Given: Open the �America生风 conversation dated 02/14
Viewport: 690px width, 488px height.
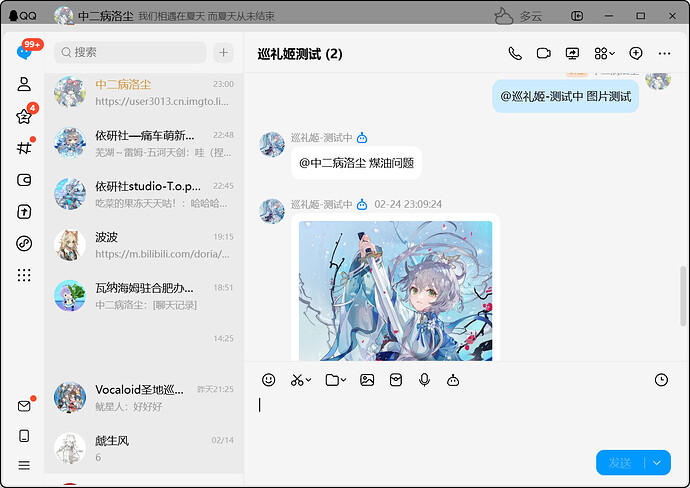Looking at the screenshot, I should [144, 448].
